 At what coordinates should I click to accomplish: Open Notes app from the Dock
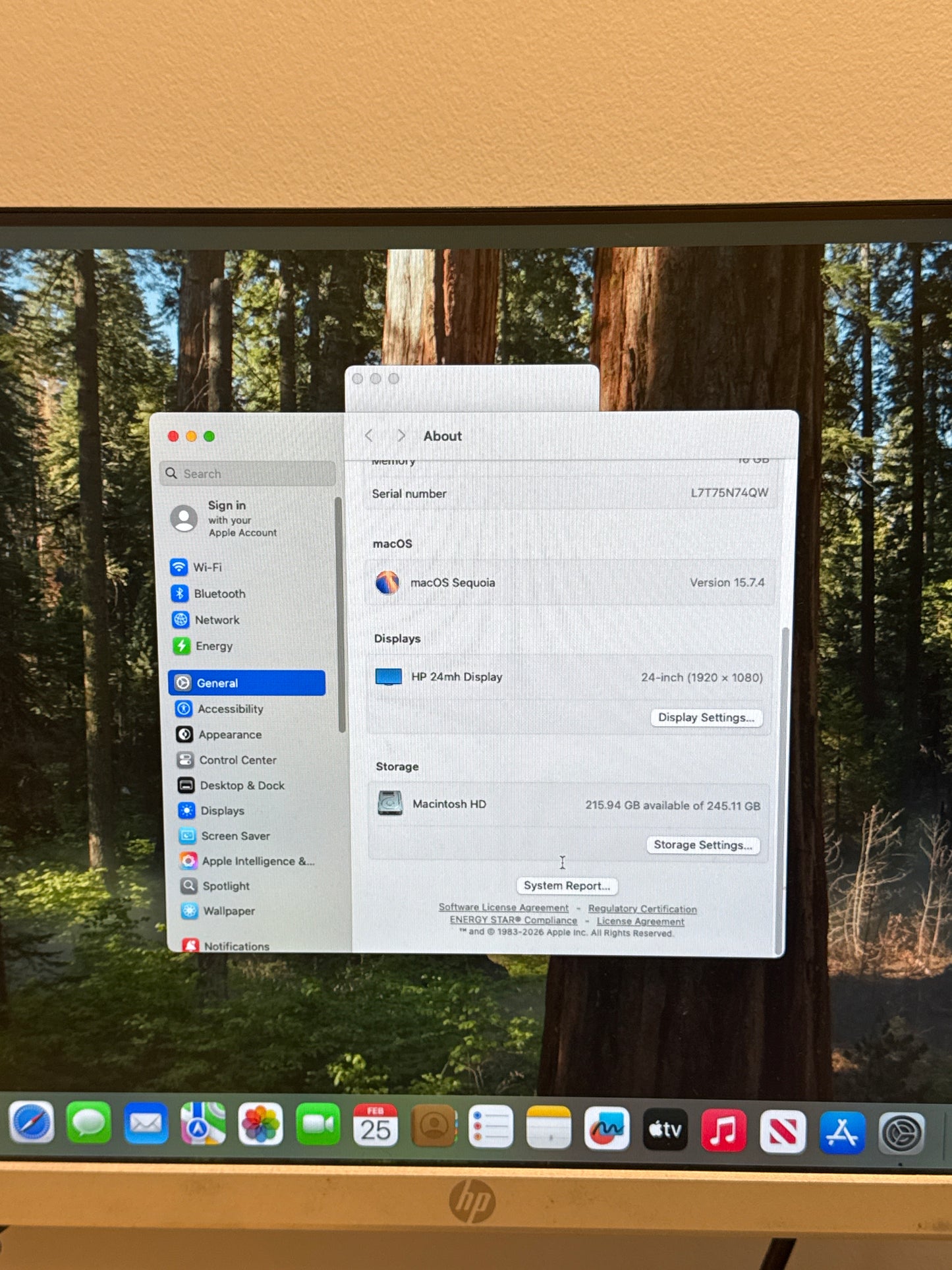click(549, 1128)
